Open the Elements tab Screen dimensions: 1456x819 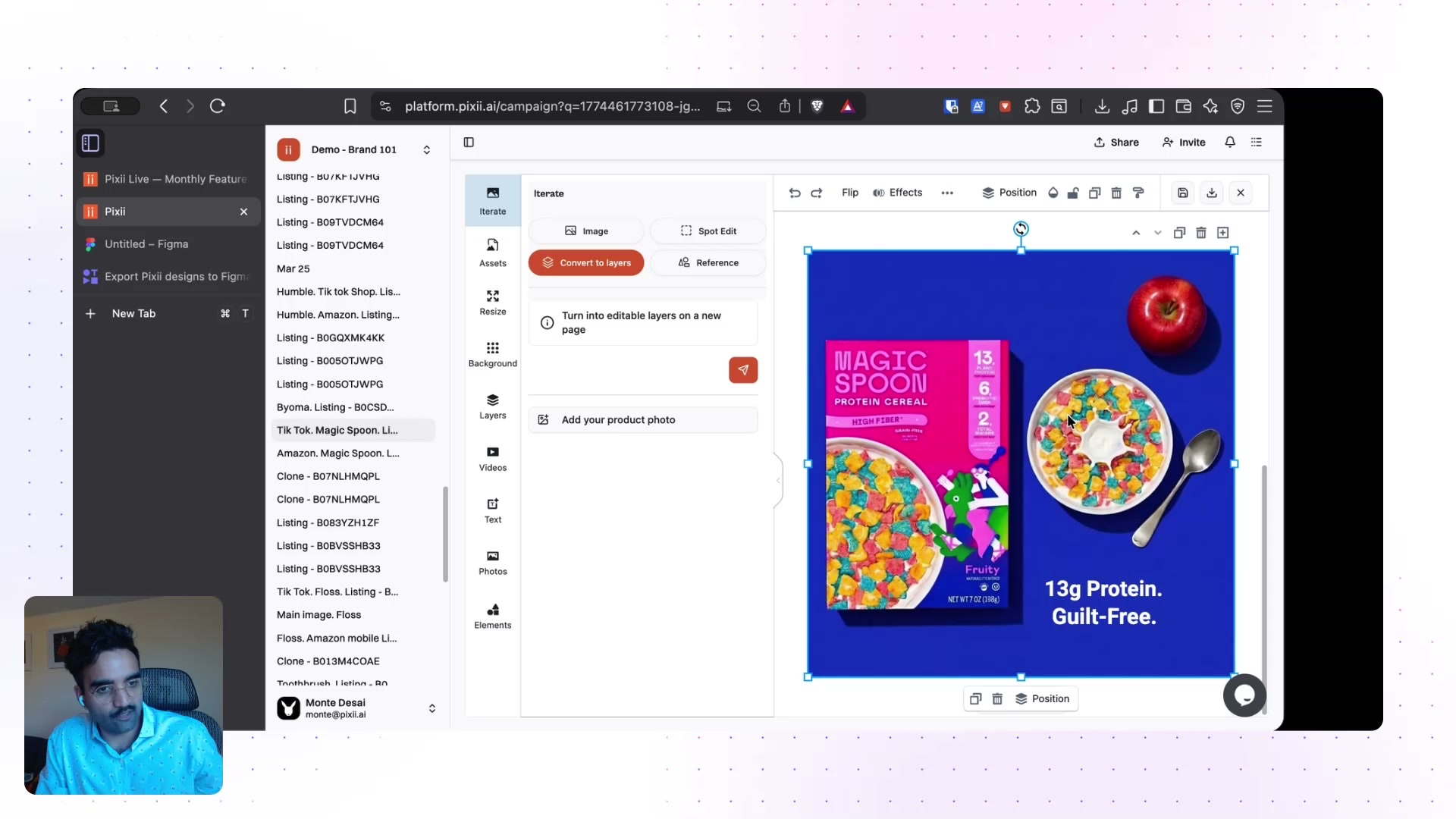pyautogui.click(x=493, y=617)
